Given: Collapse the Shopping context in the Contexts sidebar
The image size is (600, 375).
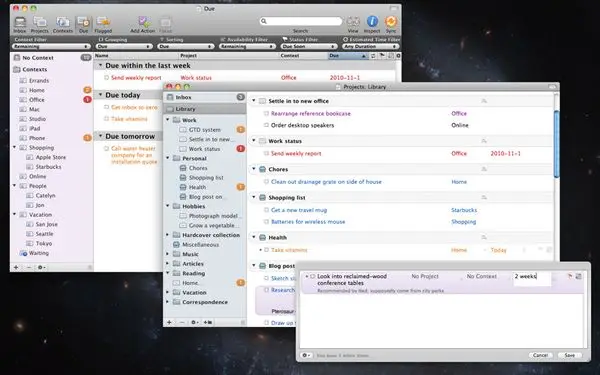Looking at the screenshot, I should [15, 147].
